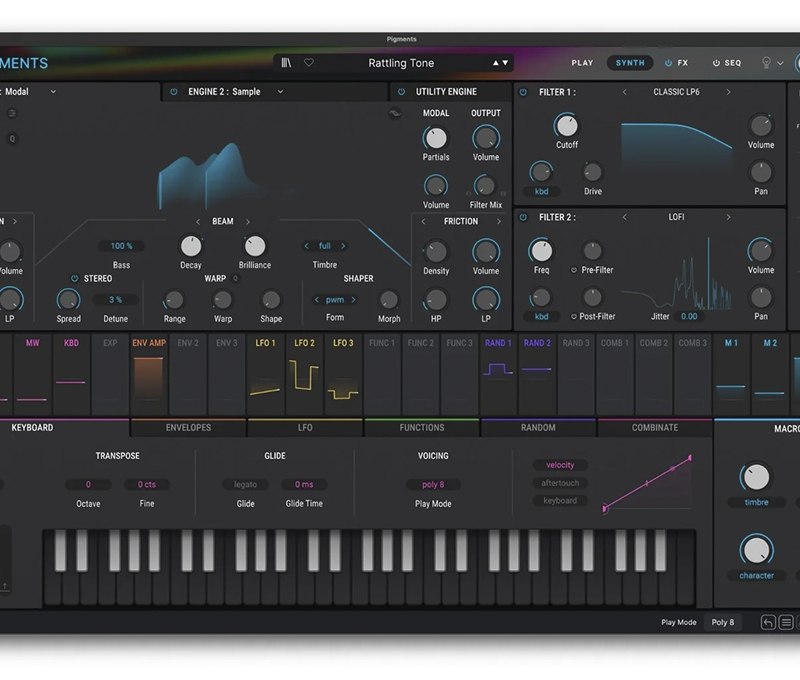The width and height of the screenshot is (800, 680).
Task: Select the MW modulation source
Action: coord(32,374)
